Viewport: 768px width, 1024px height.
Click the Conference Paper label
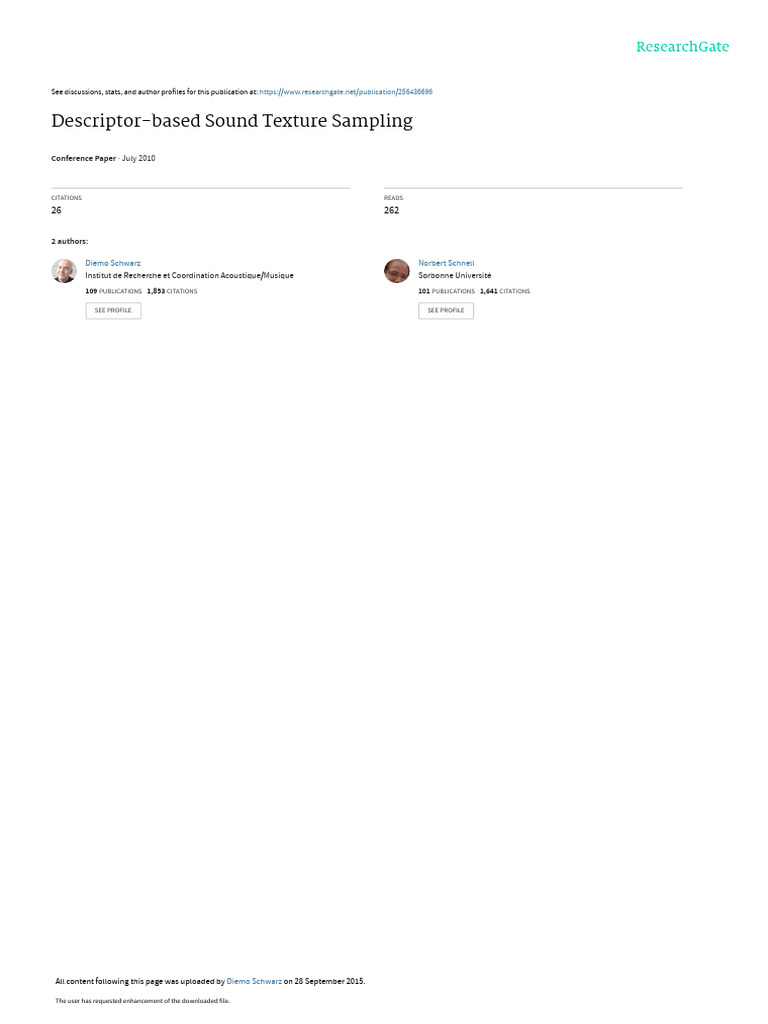(x=84, y=158)
